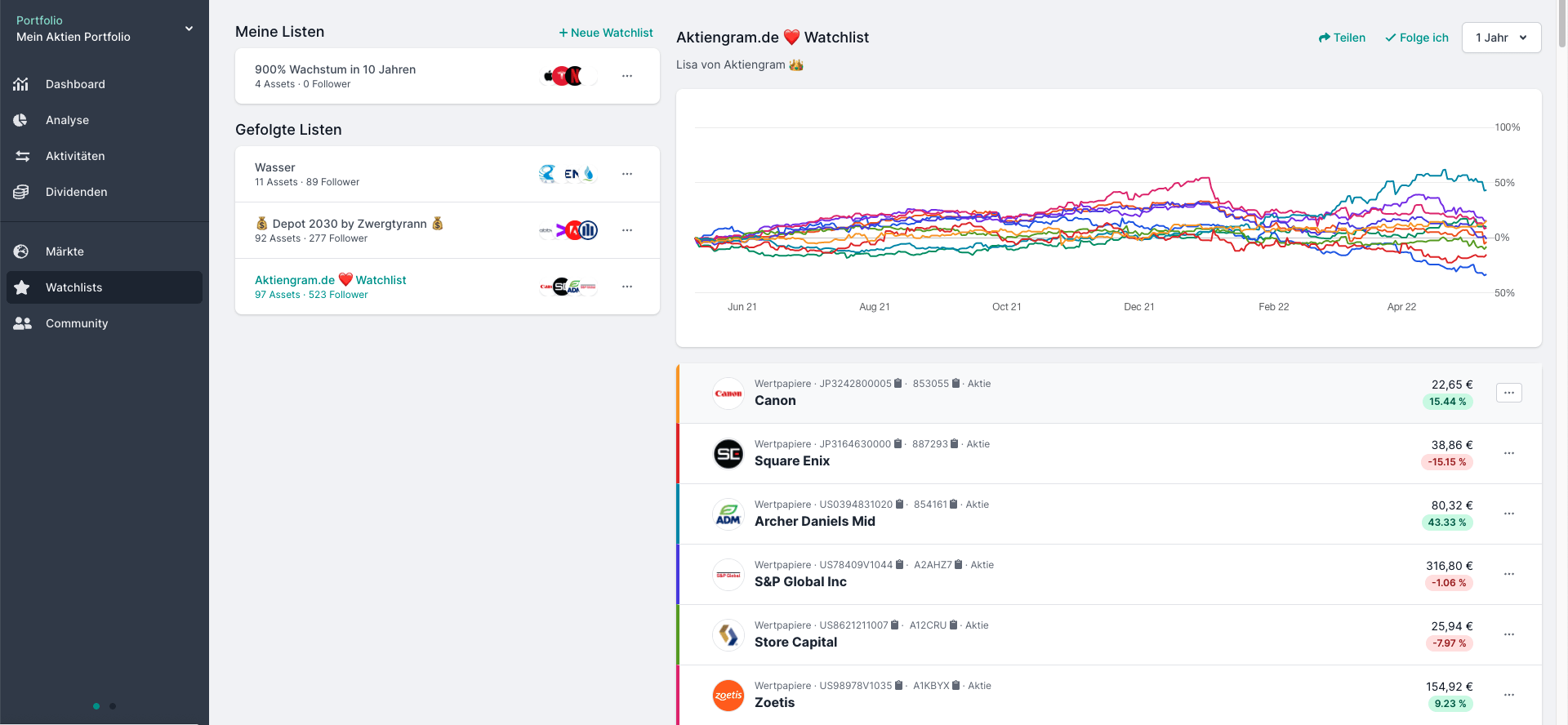Screen dimensions: 1568x725
Task: Go to Aktivitäten menu item
Action: pos(105,156)
